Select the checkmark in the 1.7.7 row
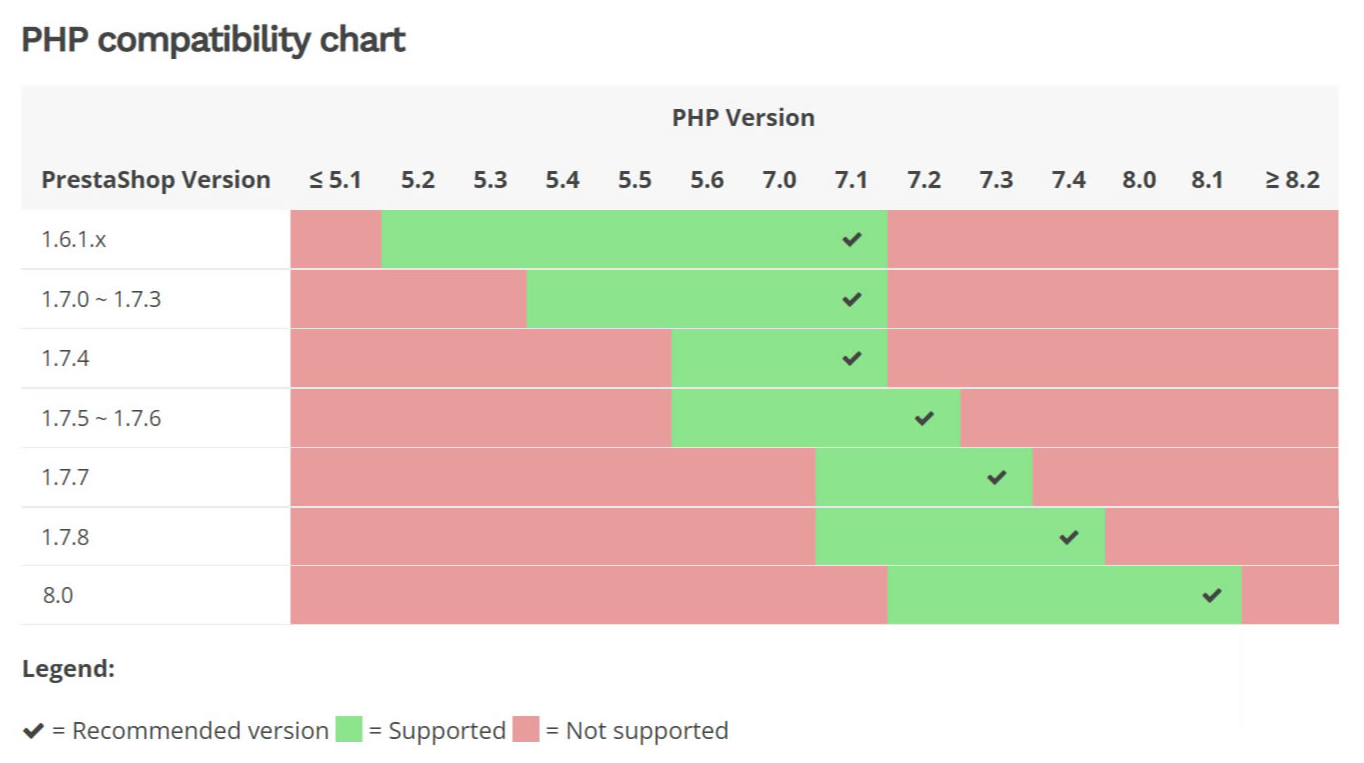This screenshot has height=763, width=1364. click(x=996, y=477)
